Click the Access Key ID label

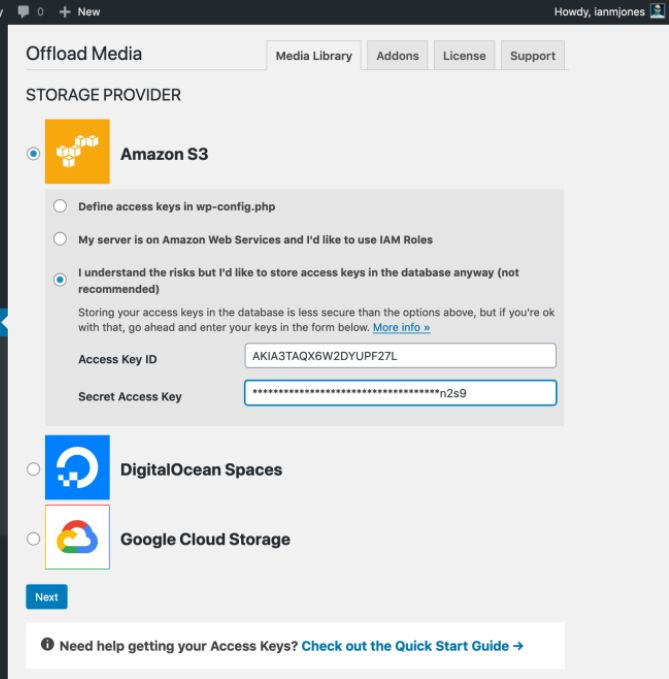pos(117,359)
